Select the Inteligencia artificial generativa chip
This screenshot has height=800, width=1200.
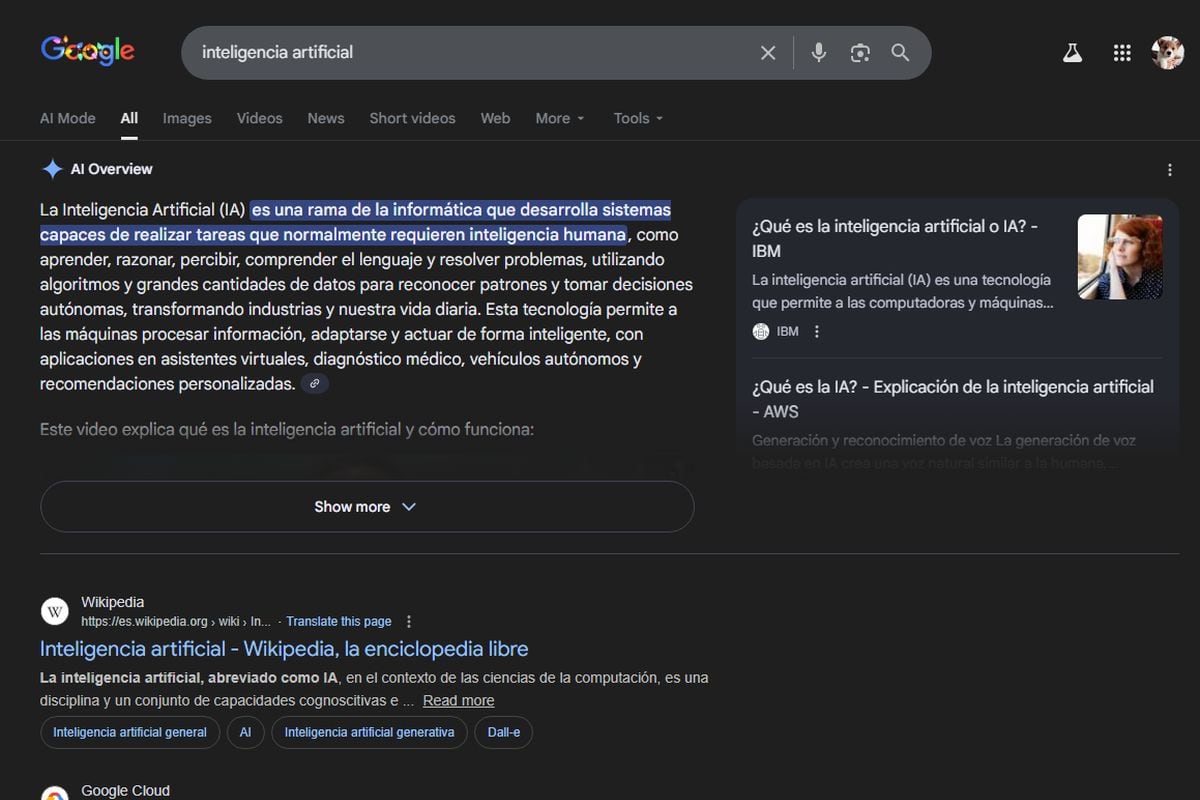370,732
